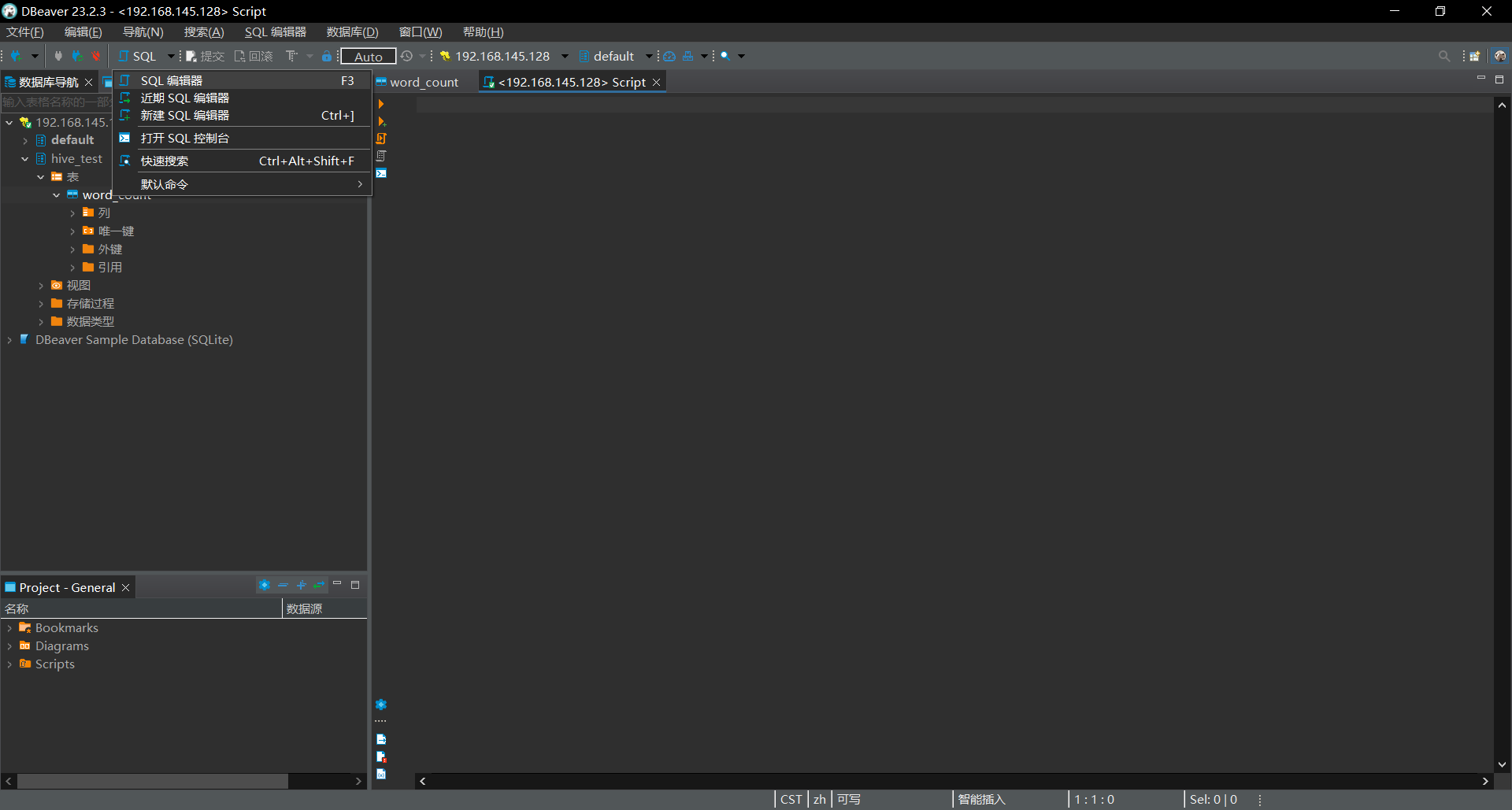Click the Auto commit mode box
The width and height of the screenshot is (1512, 810).
pyautogui.click(x=368, y=56)
